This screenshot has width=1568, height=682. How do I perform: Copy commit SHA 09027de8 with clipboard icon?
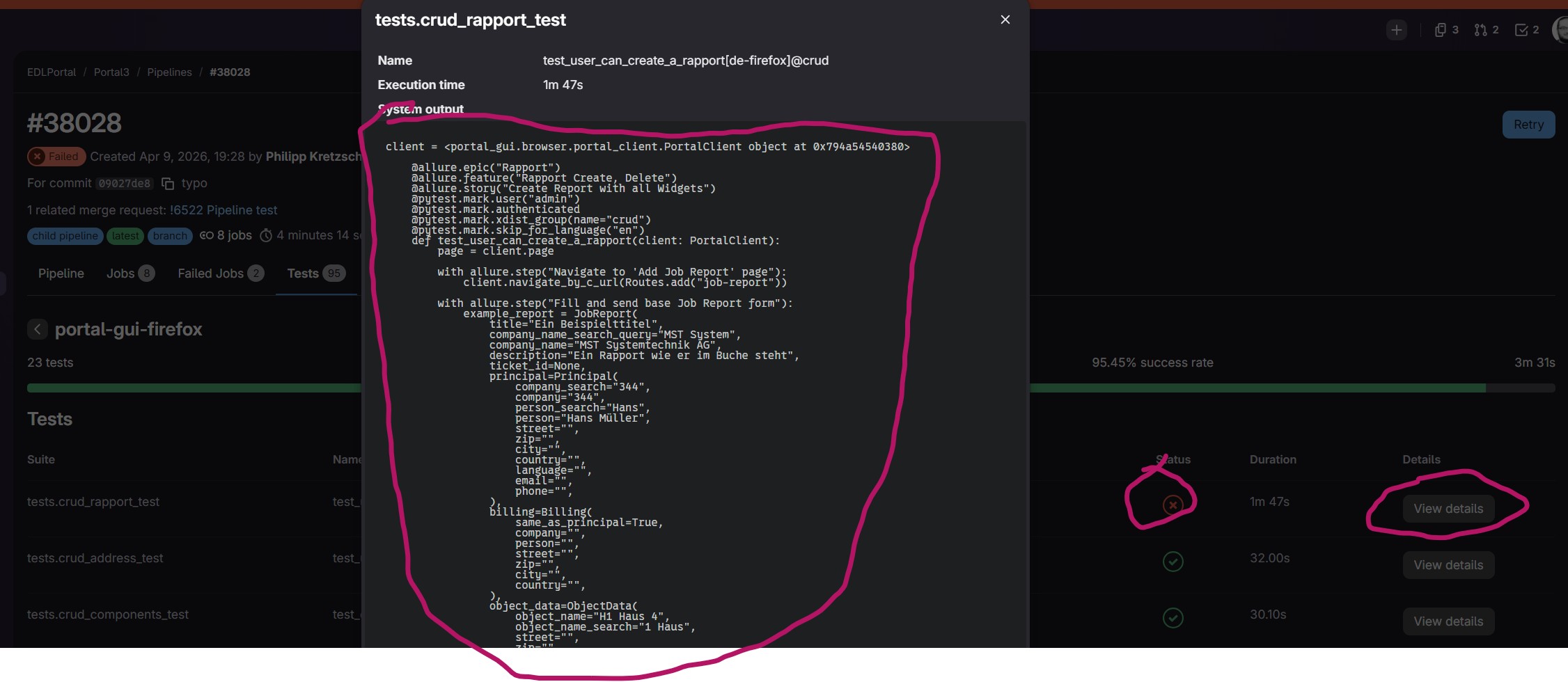[168, 184]
